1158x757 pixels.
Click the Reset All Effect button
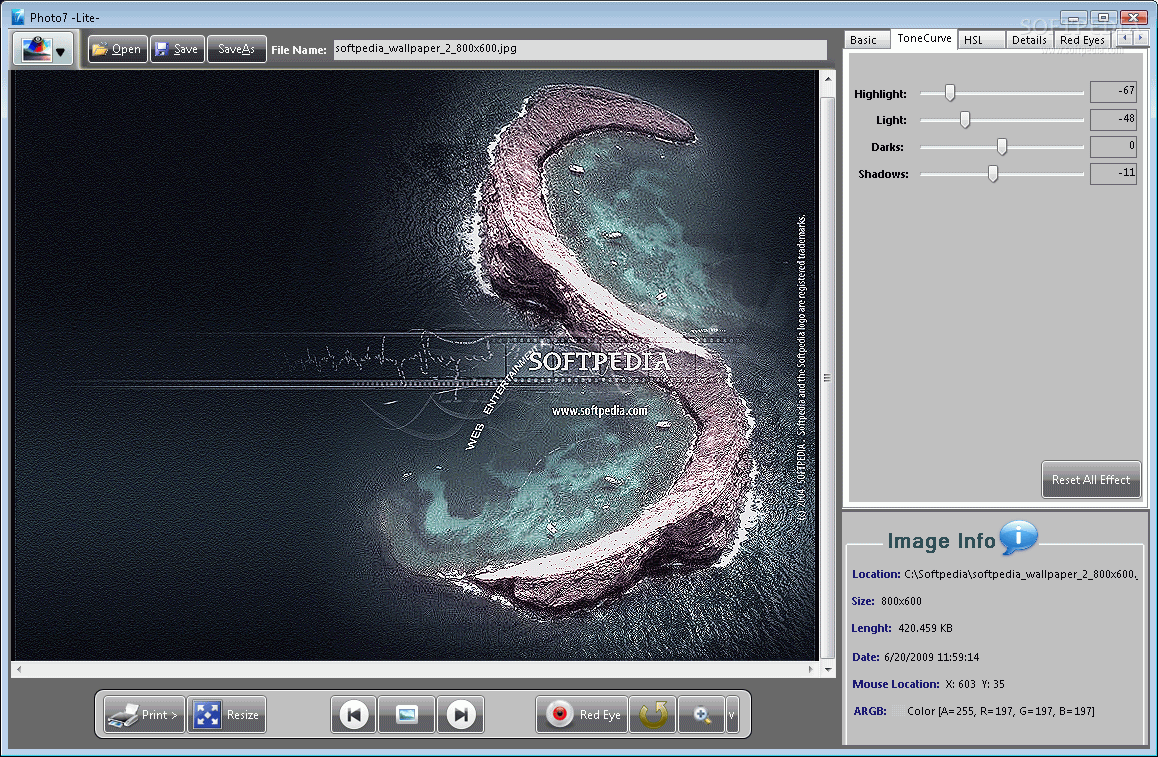coord(1091,480)
